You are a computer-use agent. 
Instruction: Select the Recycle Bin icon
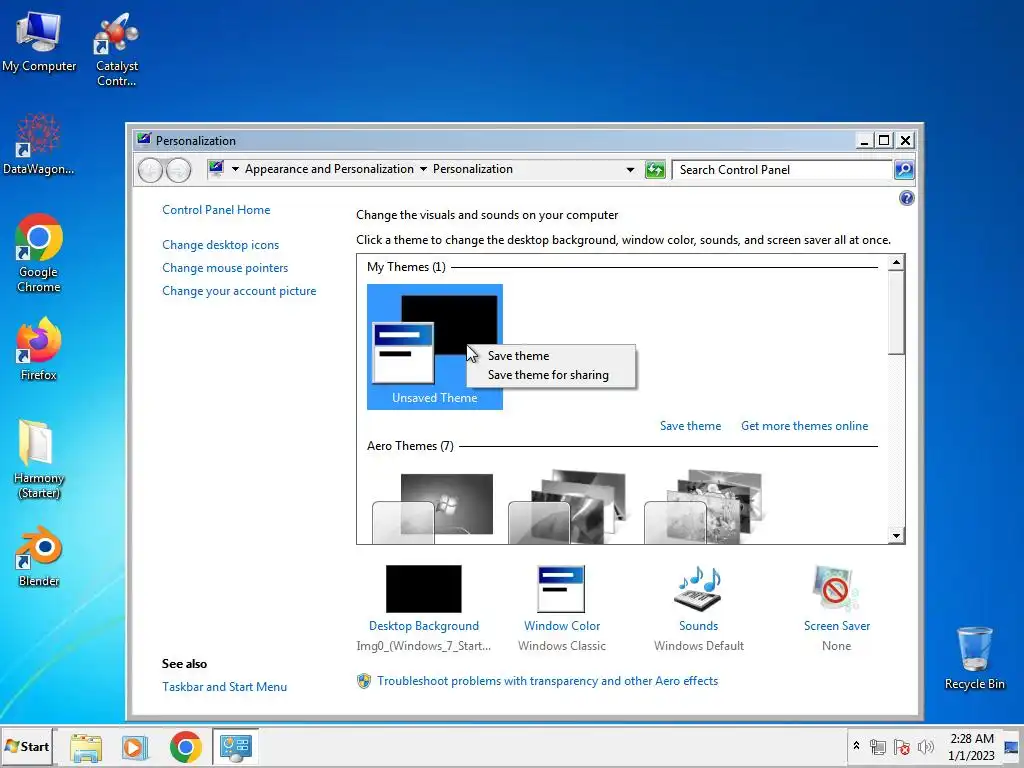coord(974,658)
